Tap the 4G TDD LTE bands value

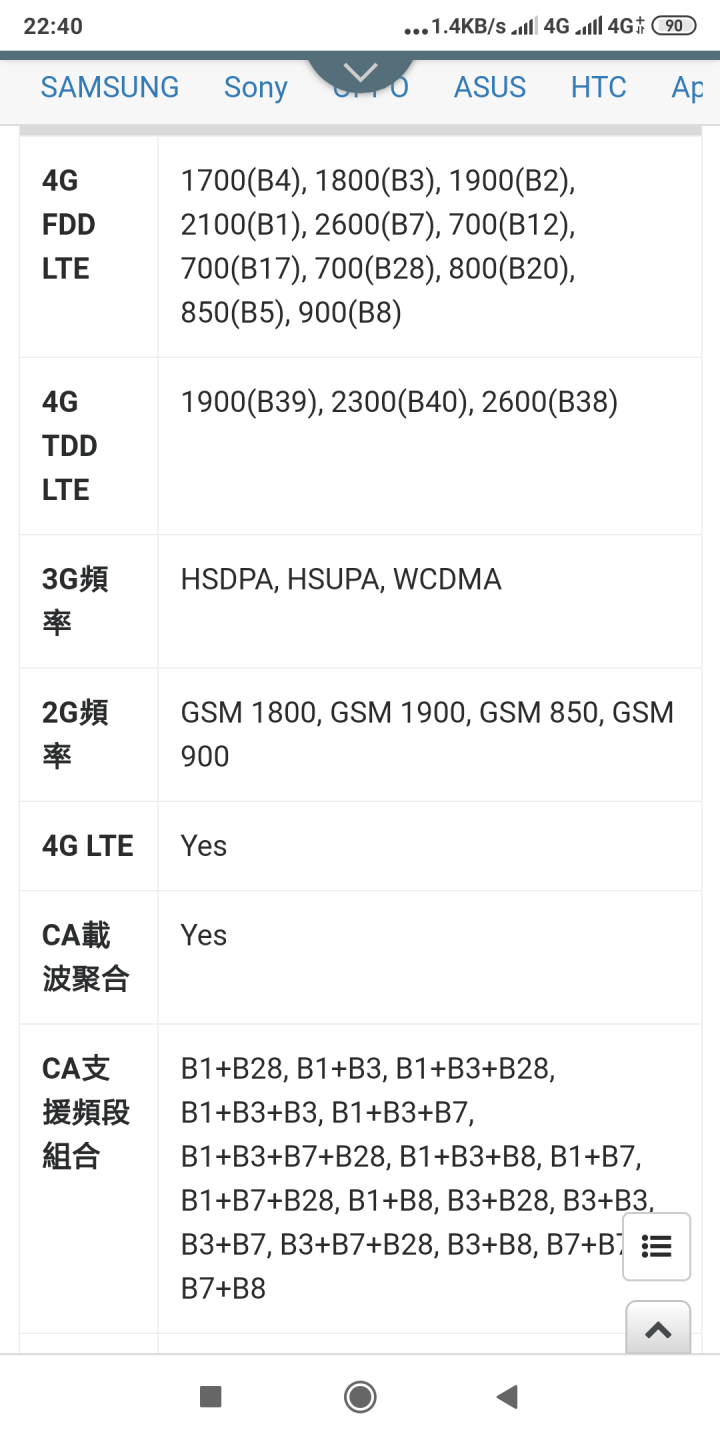tap(399, 402)
